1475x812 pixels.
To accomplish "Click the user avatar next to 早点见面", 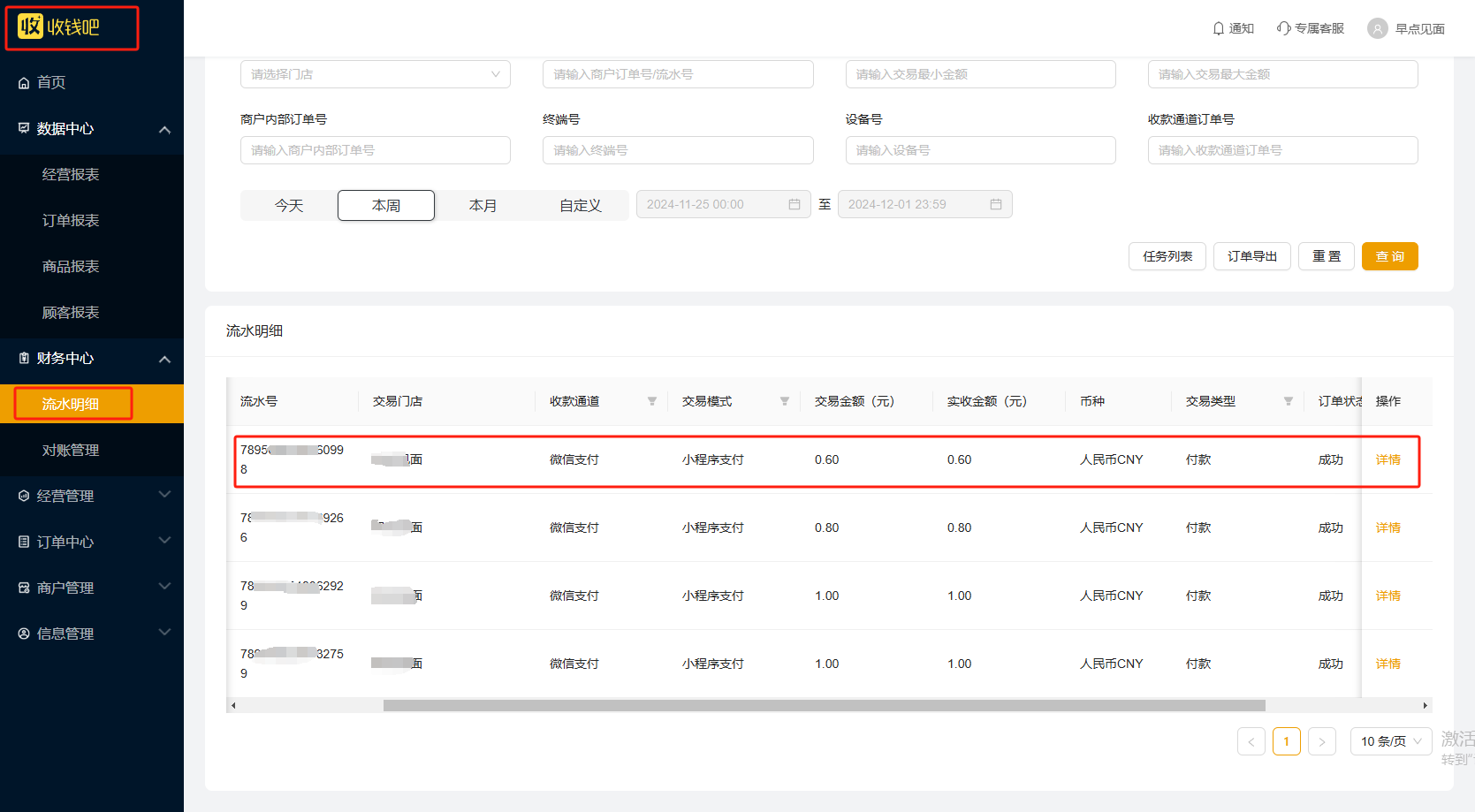I will coord(1377,28).
